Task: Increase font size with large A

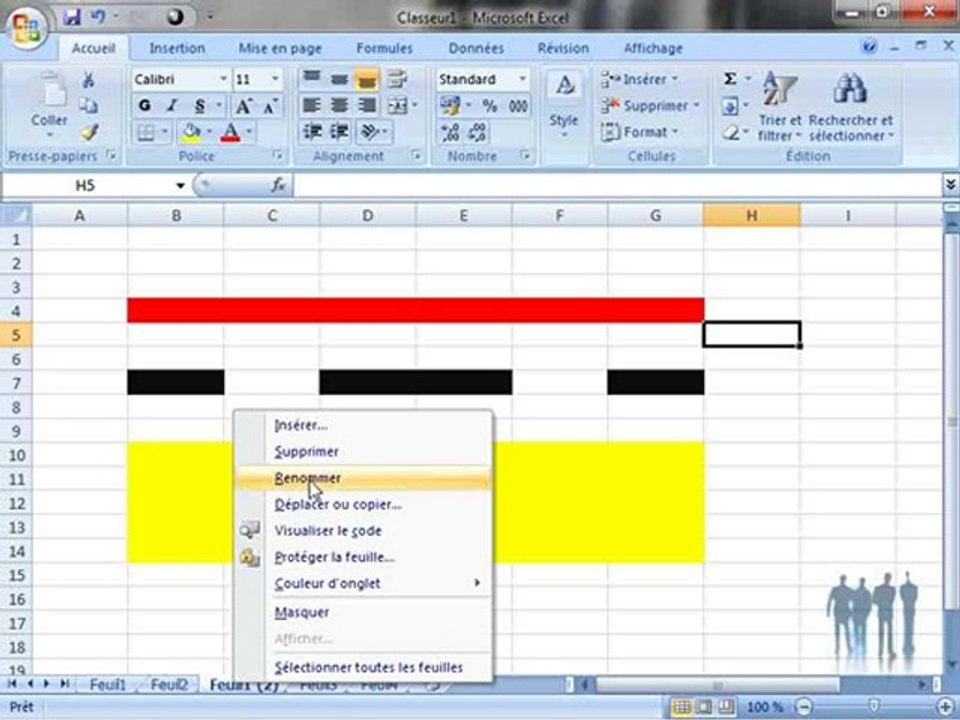Action: pos(244,106)
